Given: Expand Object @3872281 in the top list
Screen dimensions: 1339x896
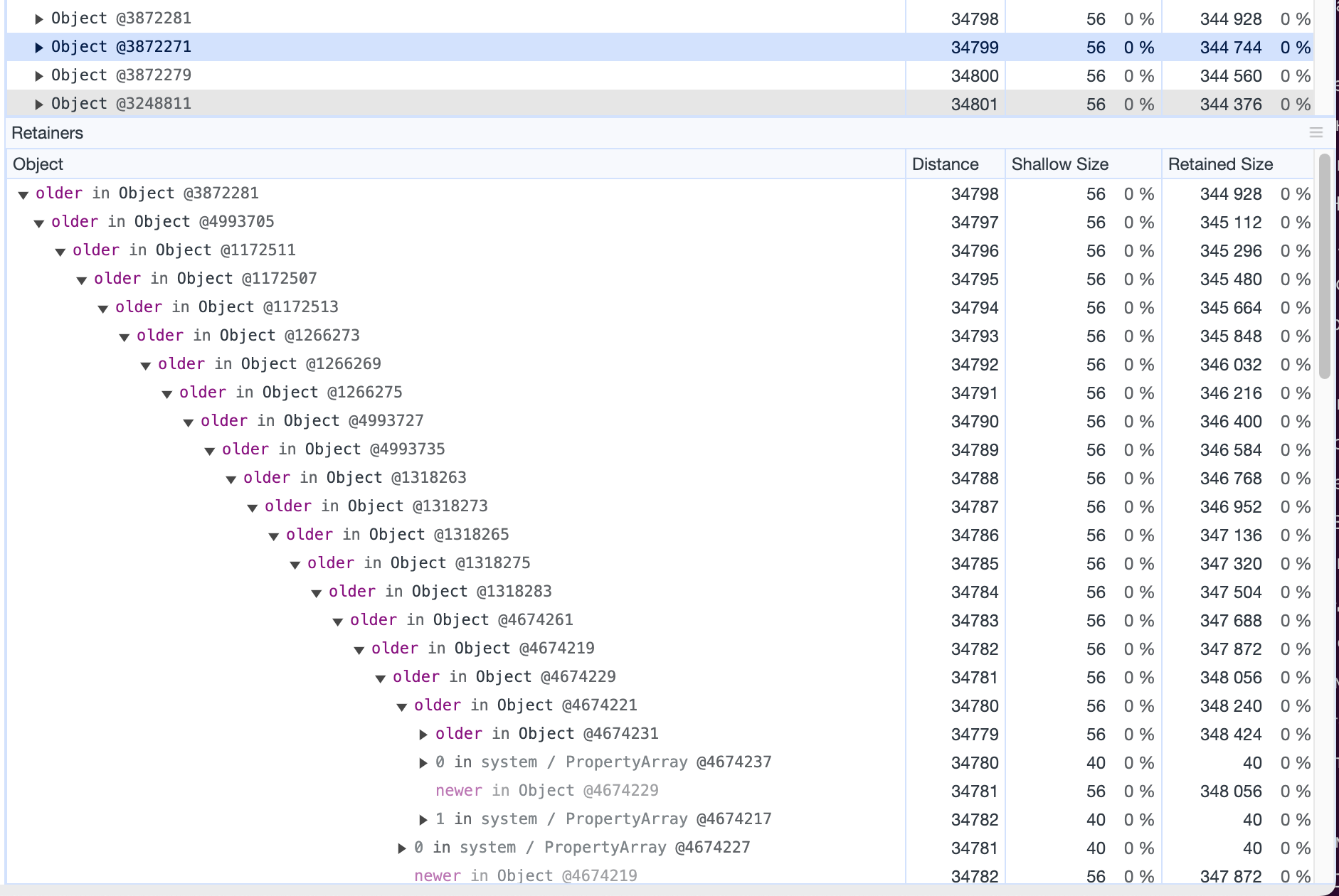Looking at the screenshot, I should [x=39, y=19].
